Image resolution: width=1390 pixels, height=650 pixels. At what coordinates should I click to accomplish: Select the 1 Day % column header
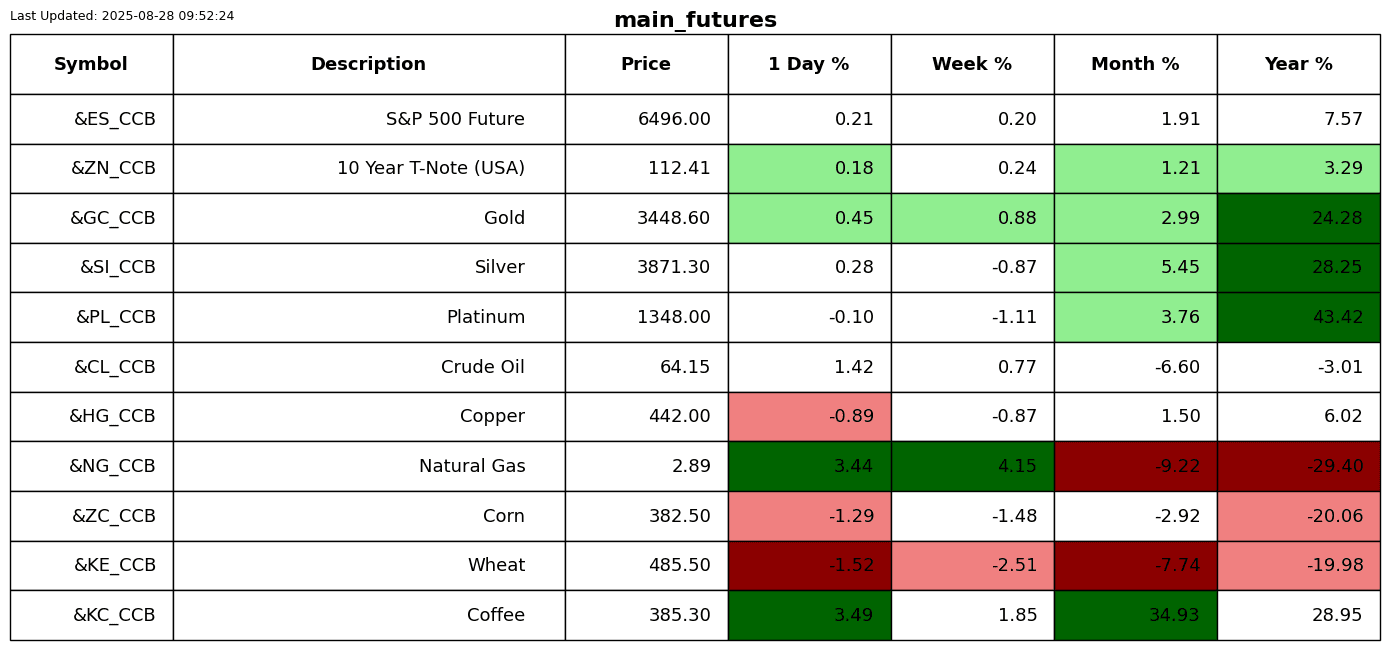tap(809, 65)
